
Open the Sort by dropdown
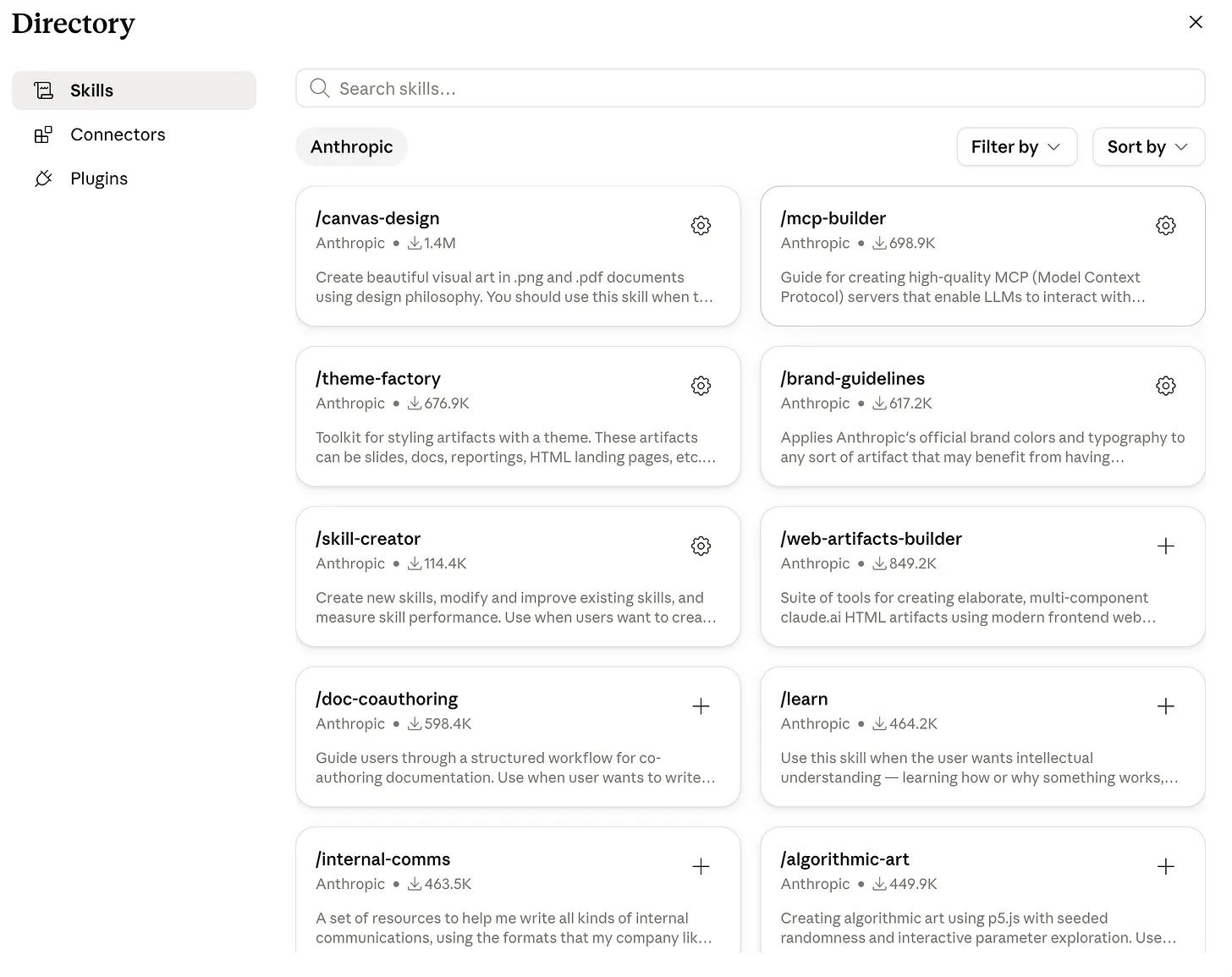click(x=1148, y=147)
